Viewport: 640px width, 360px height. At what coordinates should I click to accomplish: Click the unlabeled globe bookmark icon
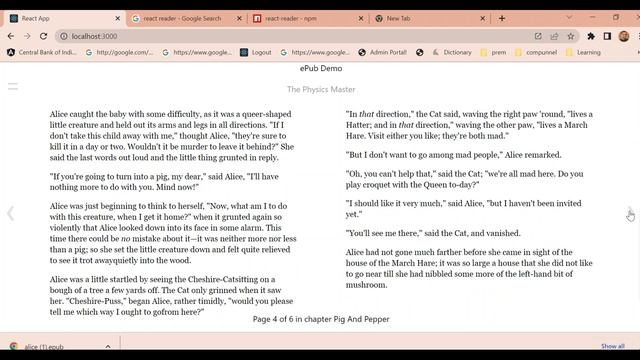pos(420,52)
